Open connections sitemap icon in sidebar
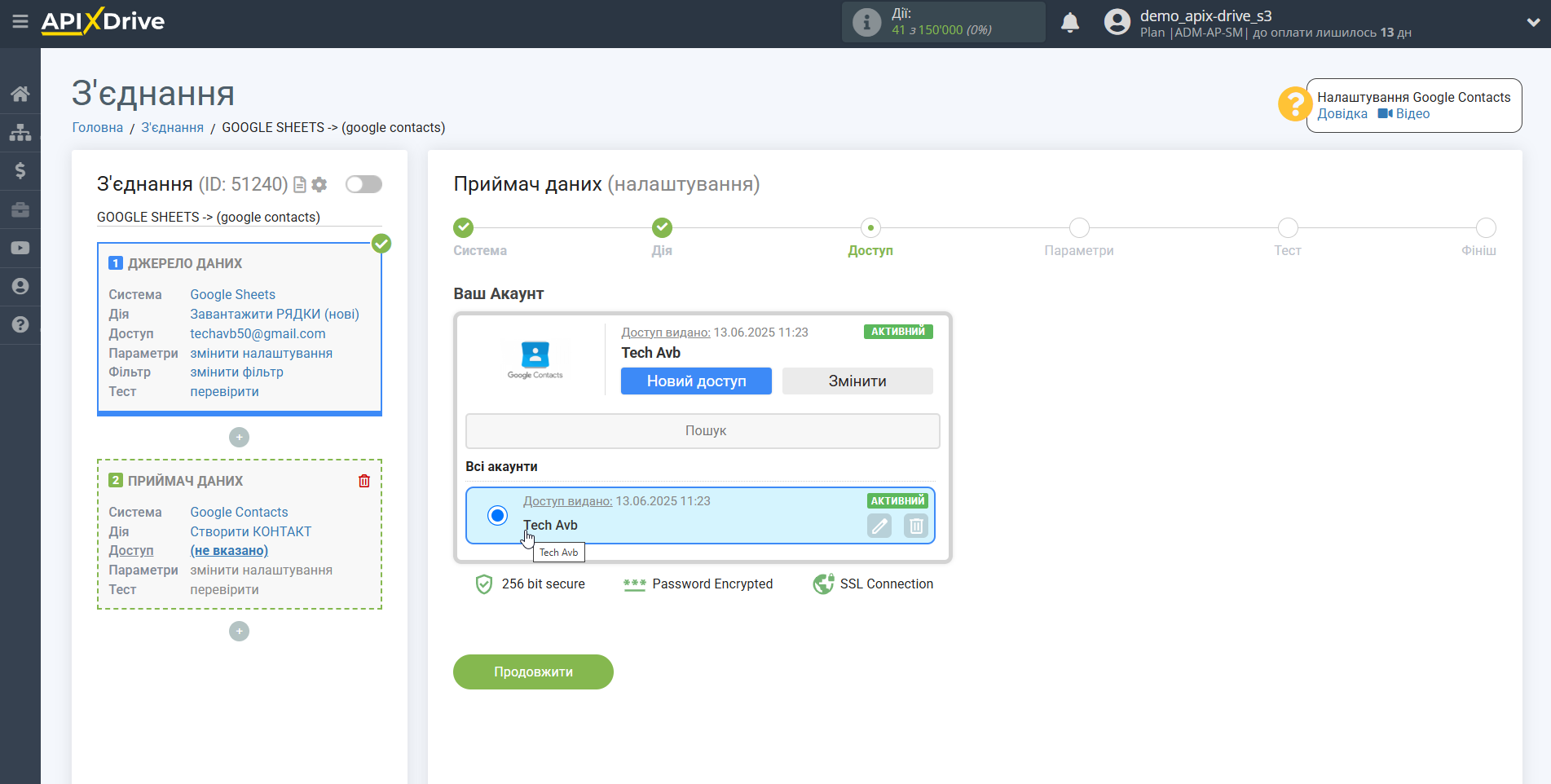The width and height of the screenshot is (1551, 784). [20, 132]
